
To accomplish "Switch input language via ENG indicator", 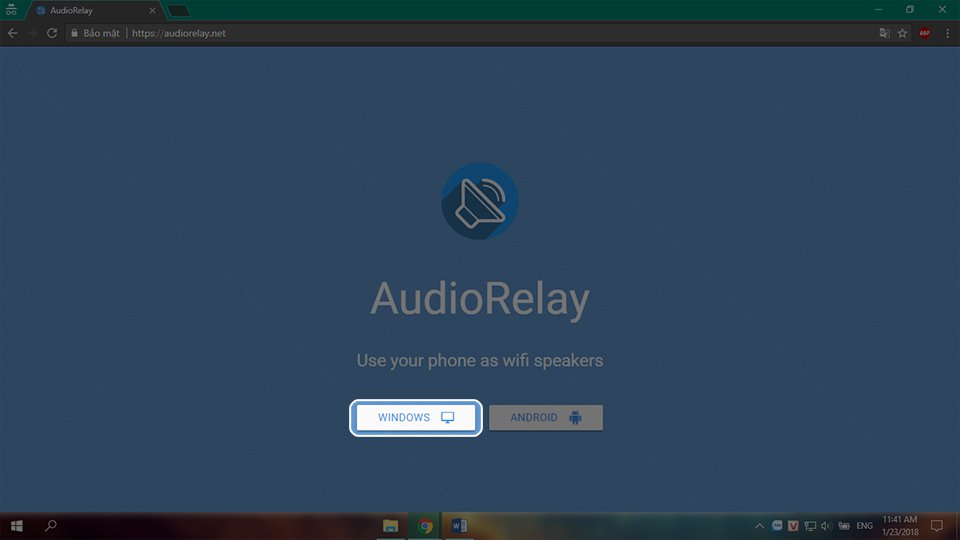I will pos(864,526).
